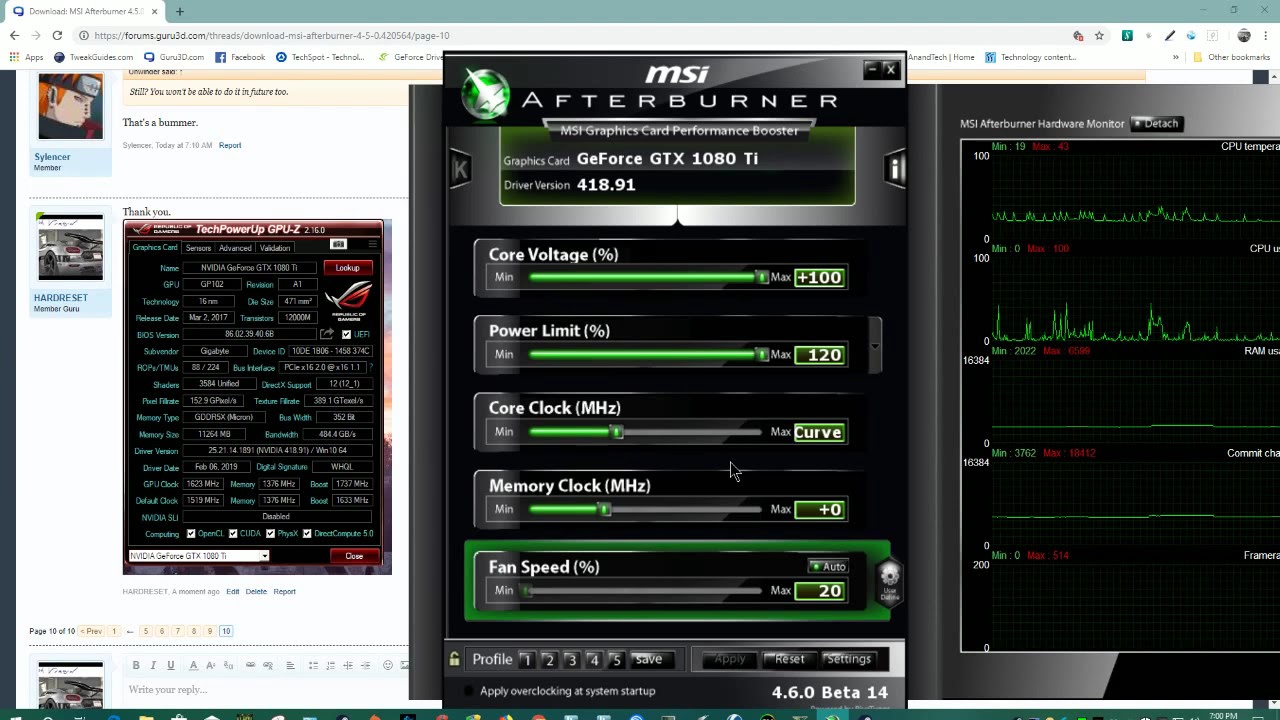Click the bulleted list icon in reply editor
Viewport: 1280px width, 720px height.
coord(313,665)
